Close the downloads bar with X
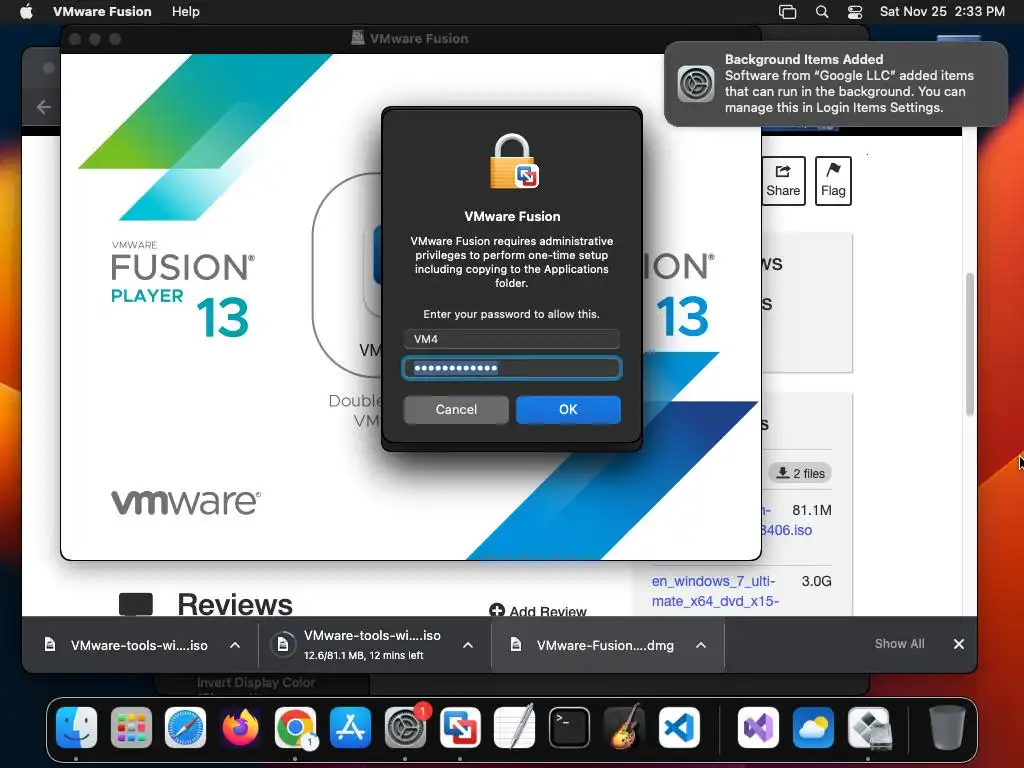Screen dimensions: 1024x768 [x=959, y=644]
